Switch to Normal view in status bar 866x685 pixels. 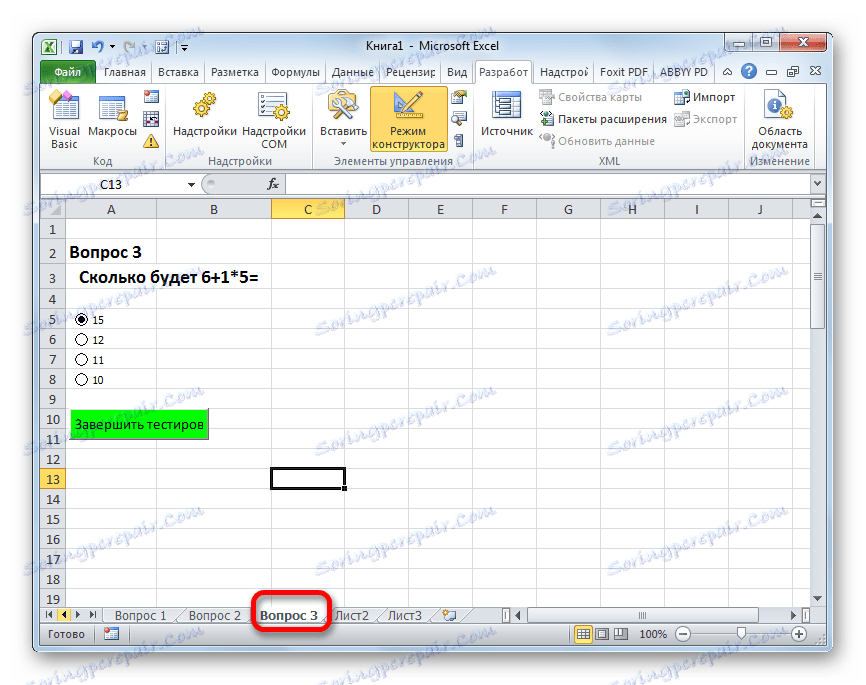[583, 634]
